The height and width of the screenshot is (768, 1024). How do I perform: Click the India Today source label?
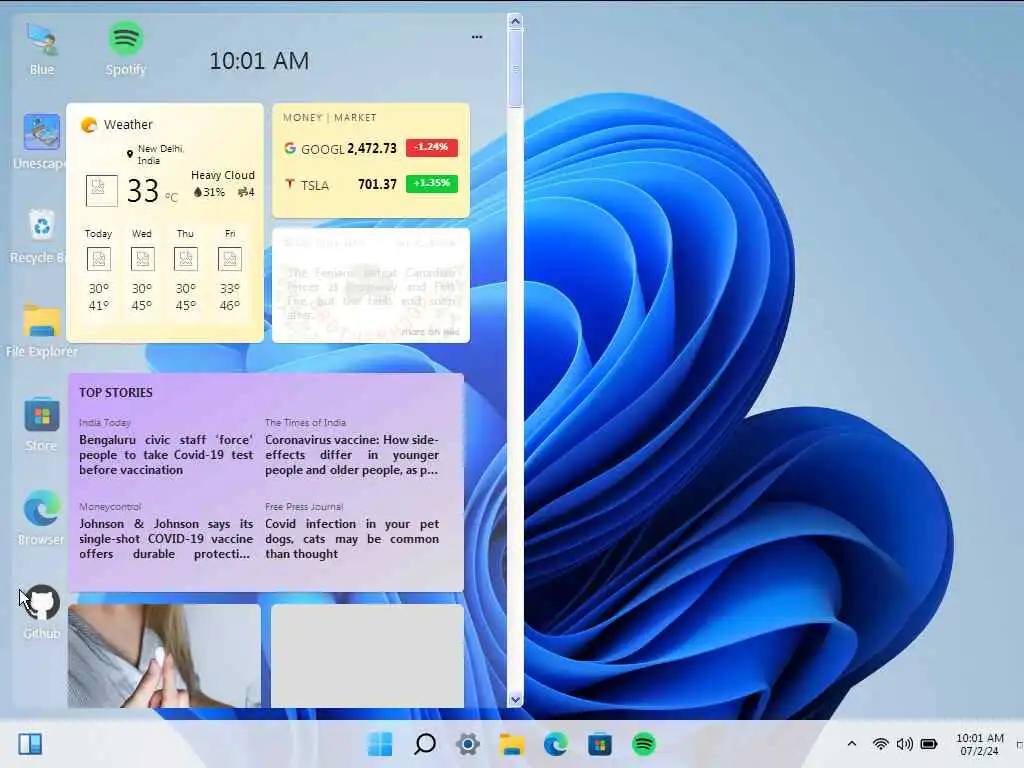pyautogui.click(x=104, y=423)
